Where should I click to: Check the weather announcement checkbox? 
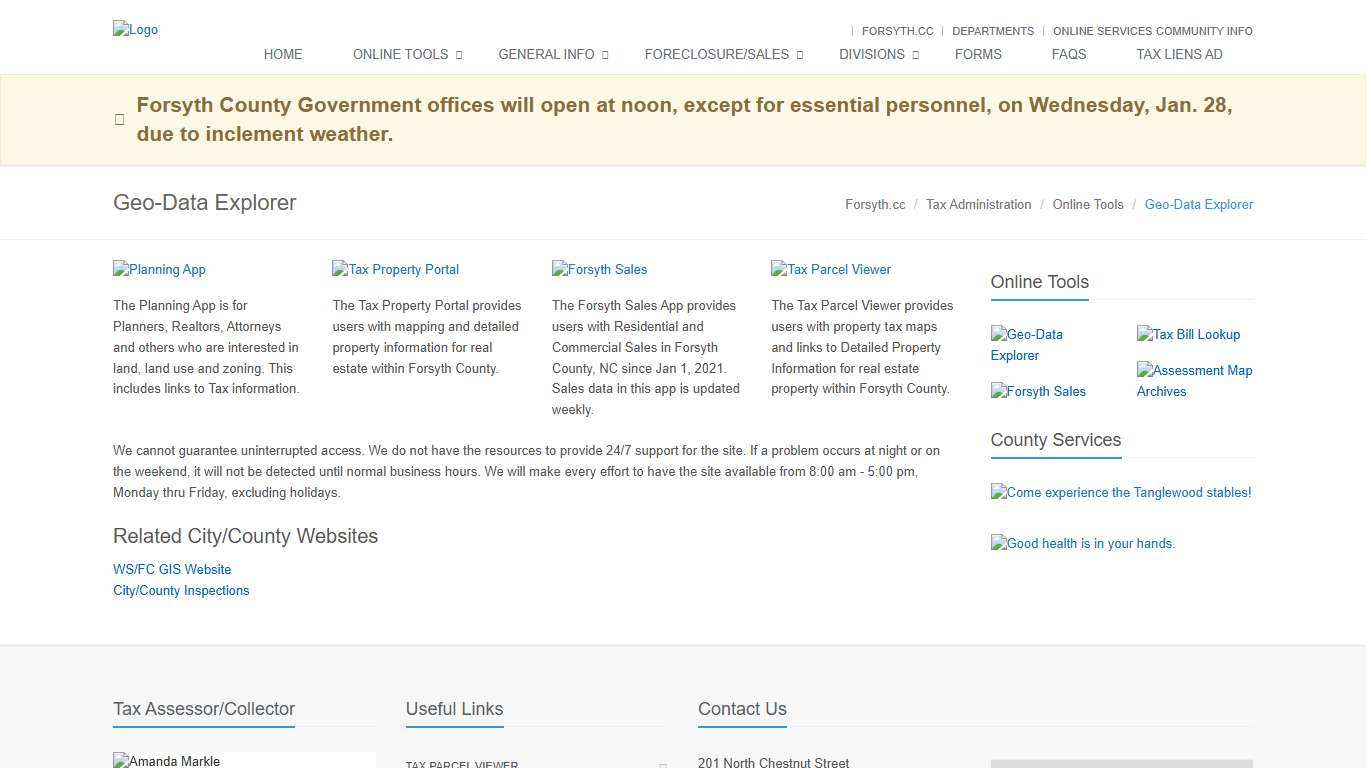coord(119,119)
